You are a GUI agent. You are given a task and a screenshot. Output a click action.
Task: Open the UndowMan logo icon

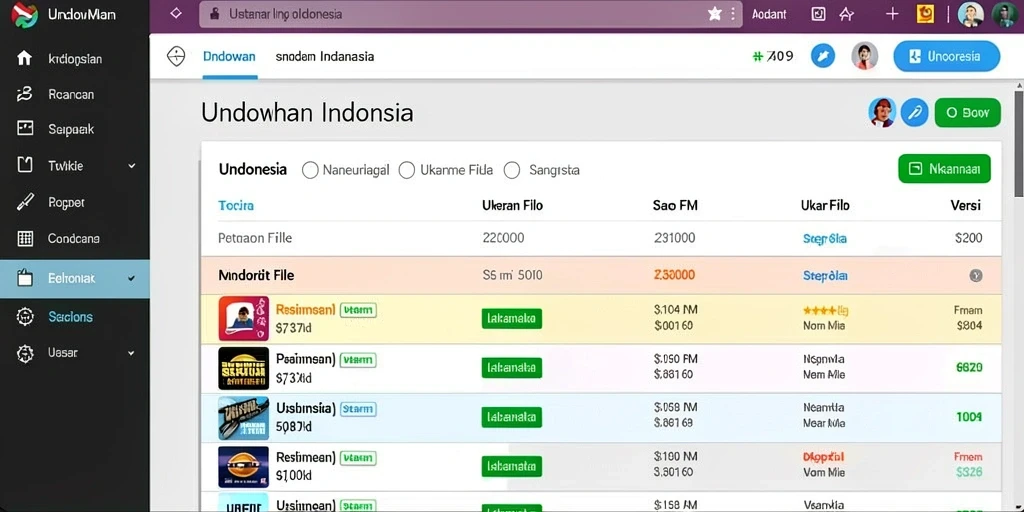(x=25, y=14)
